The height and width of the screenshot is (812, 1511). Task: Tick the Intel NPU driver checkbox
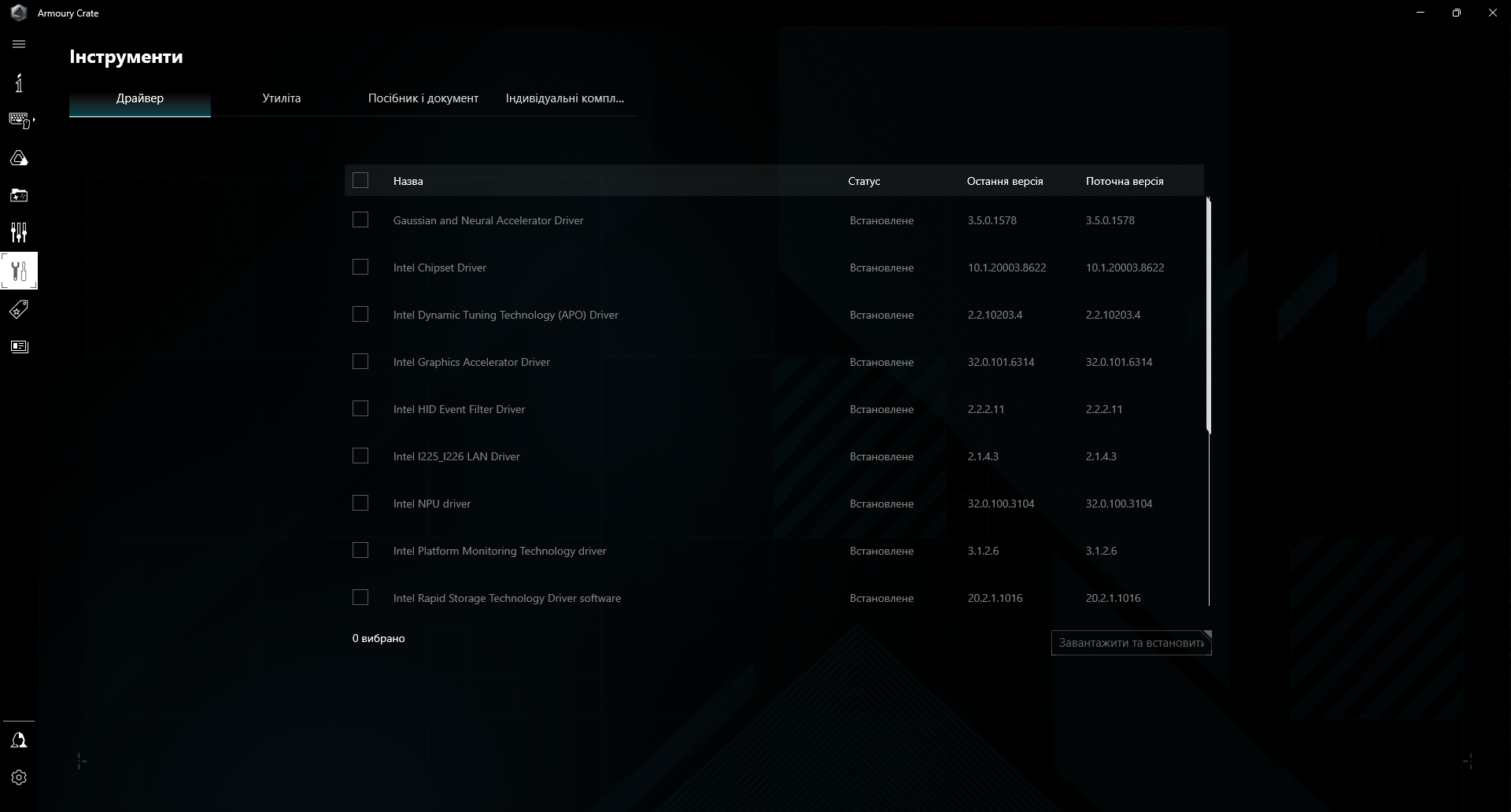[360, 504]
